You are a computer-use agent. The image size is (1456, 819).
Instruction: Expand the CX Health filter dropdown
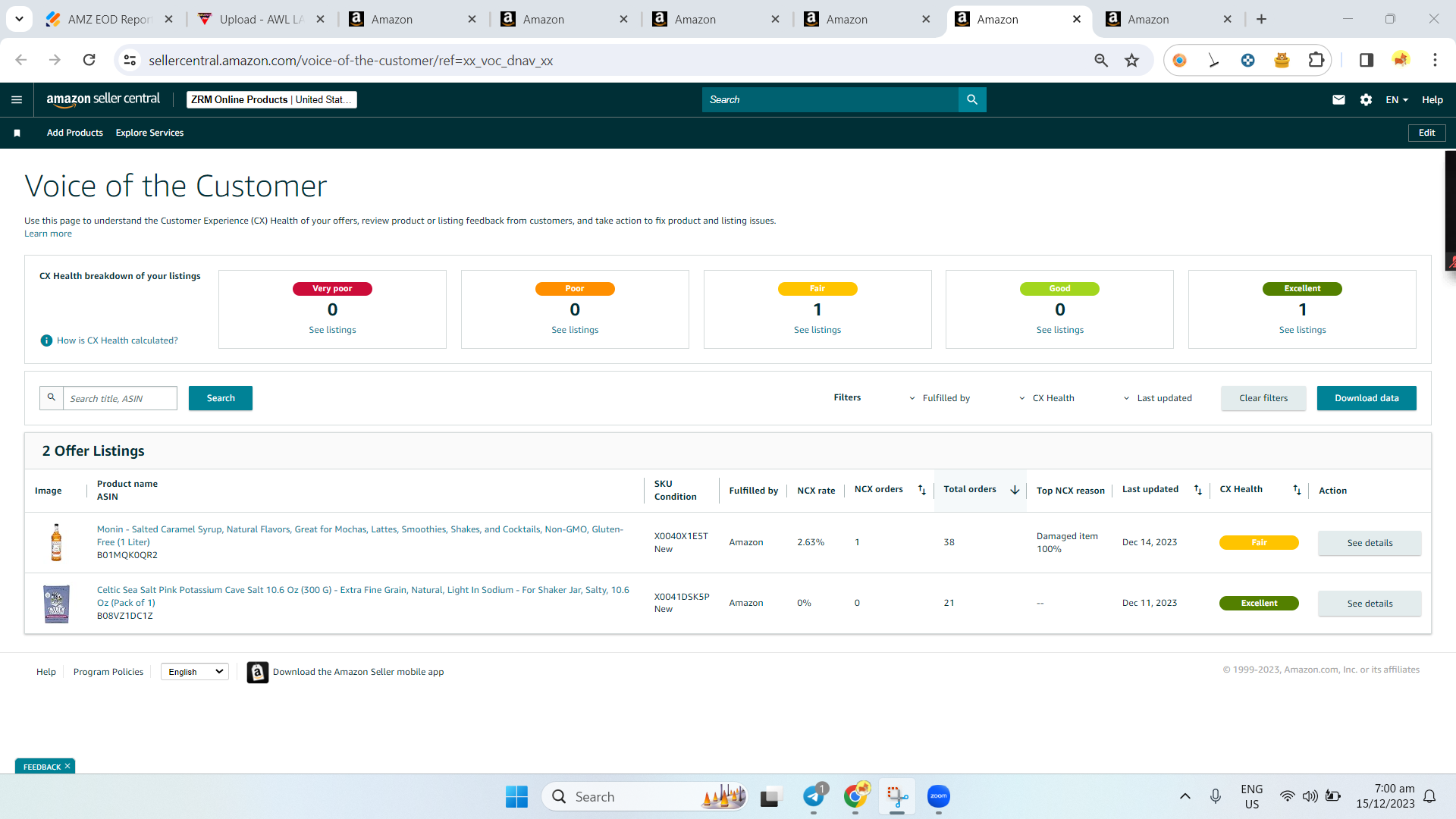coord(1047,398)
